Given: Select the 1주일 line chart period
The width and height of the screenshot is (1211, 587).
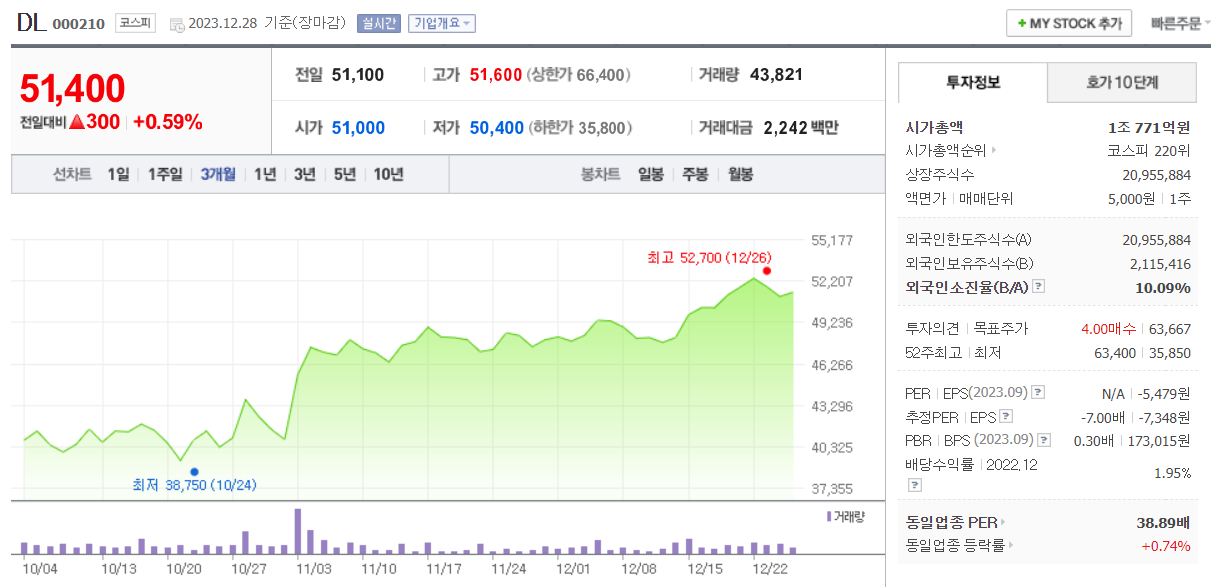Looking at the screenshot, I should click(165, 174).
